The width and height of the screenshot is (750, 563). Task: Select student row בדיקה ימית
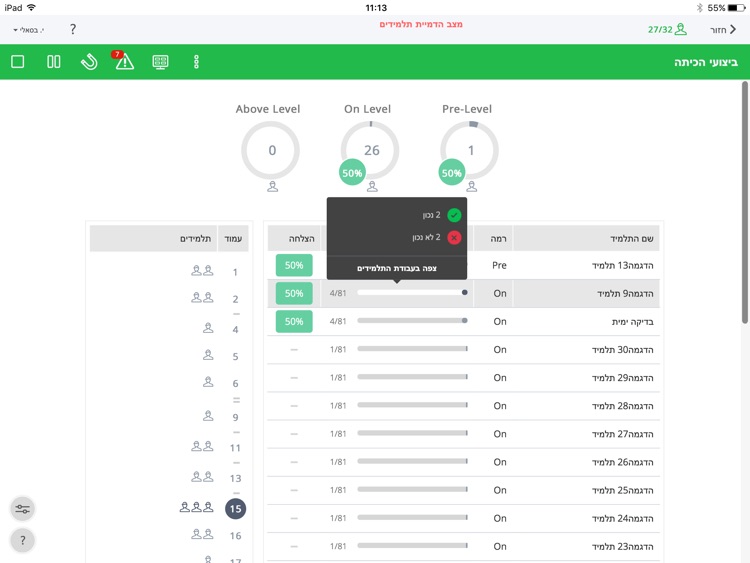pos(463,321)
